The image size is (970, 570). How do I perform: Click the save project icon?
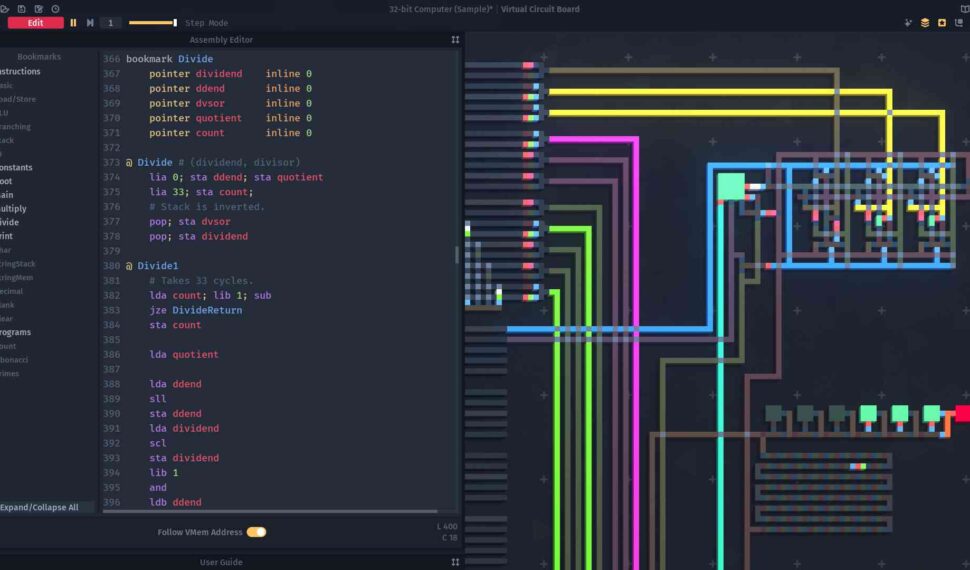click(22, 9)
